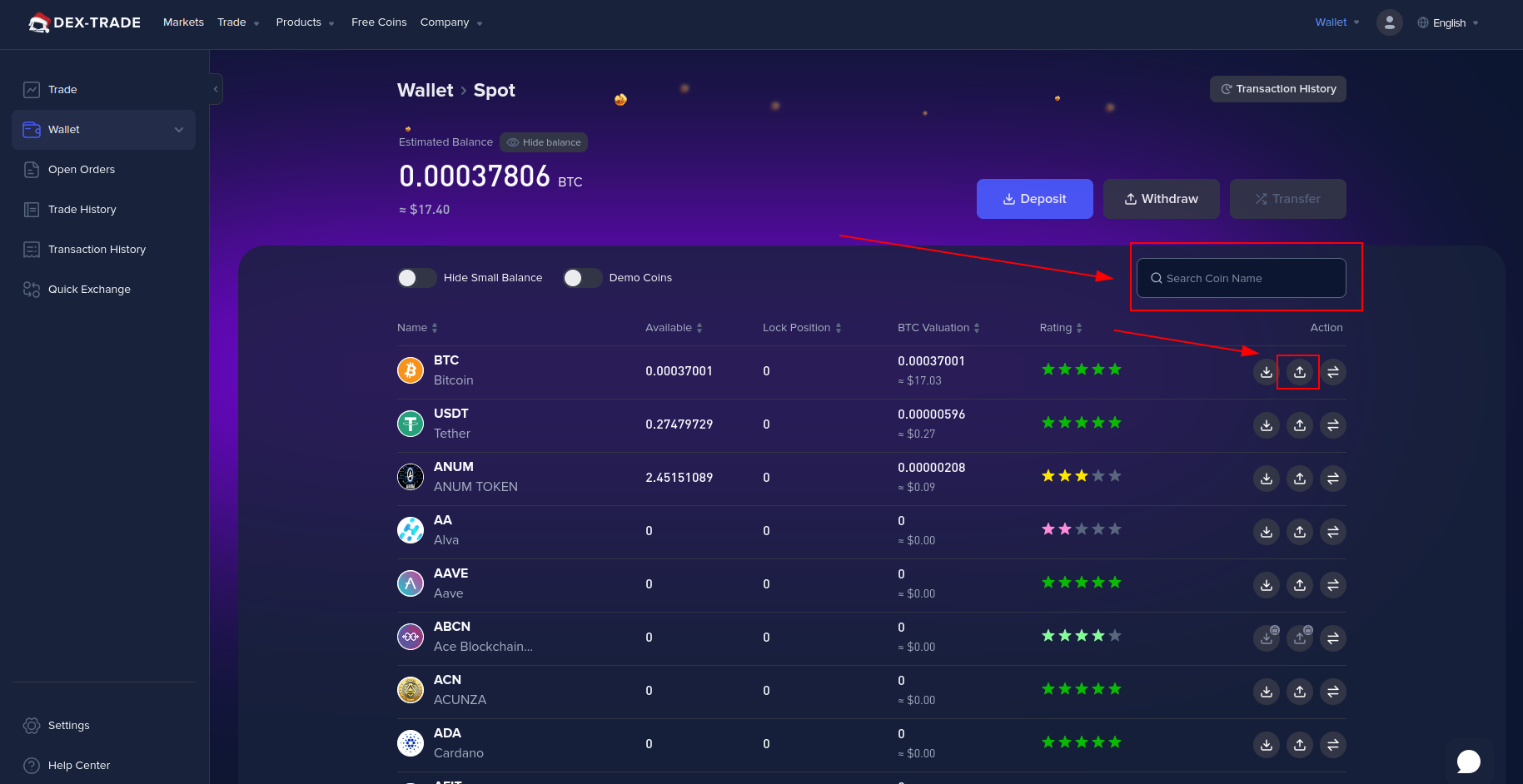
Task: Open Settings in the sidebar
Action: [103, 726]
